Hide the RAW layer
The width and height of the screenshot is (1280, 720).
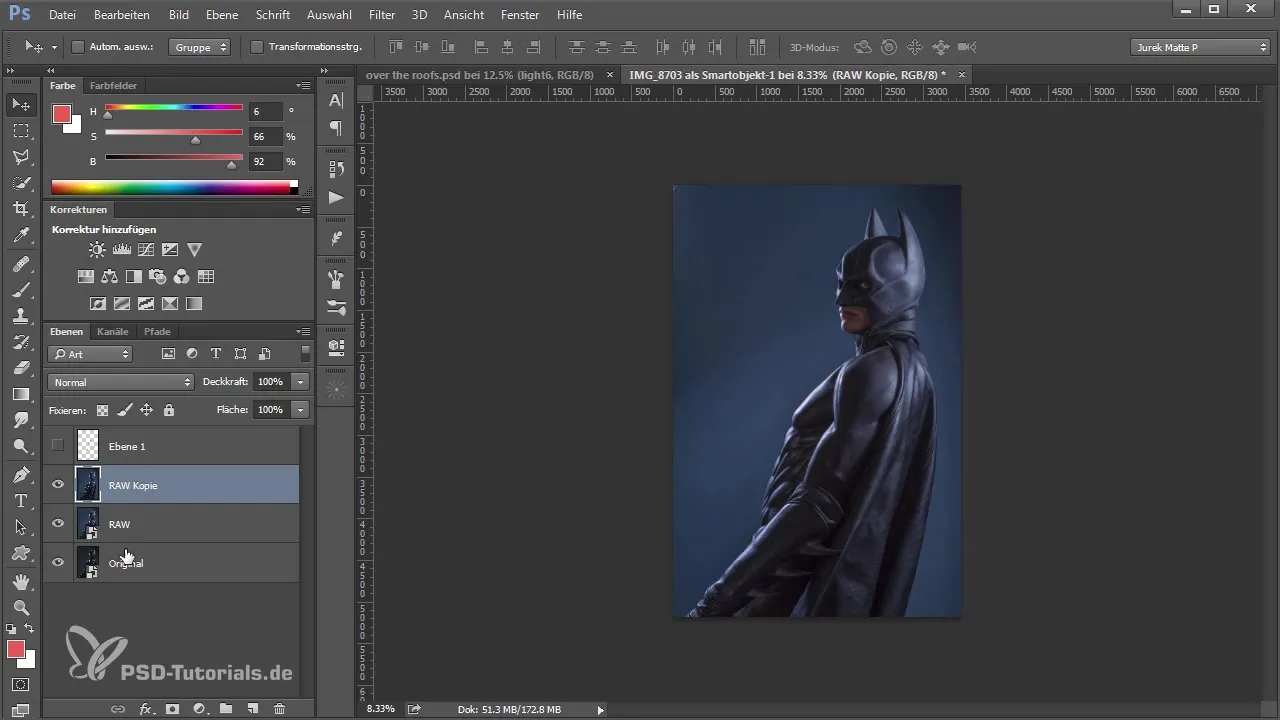coord(58,524)
